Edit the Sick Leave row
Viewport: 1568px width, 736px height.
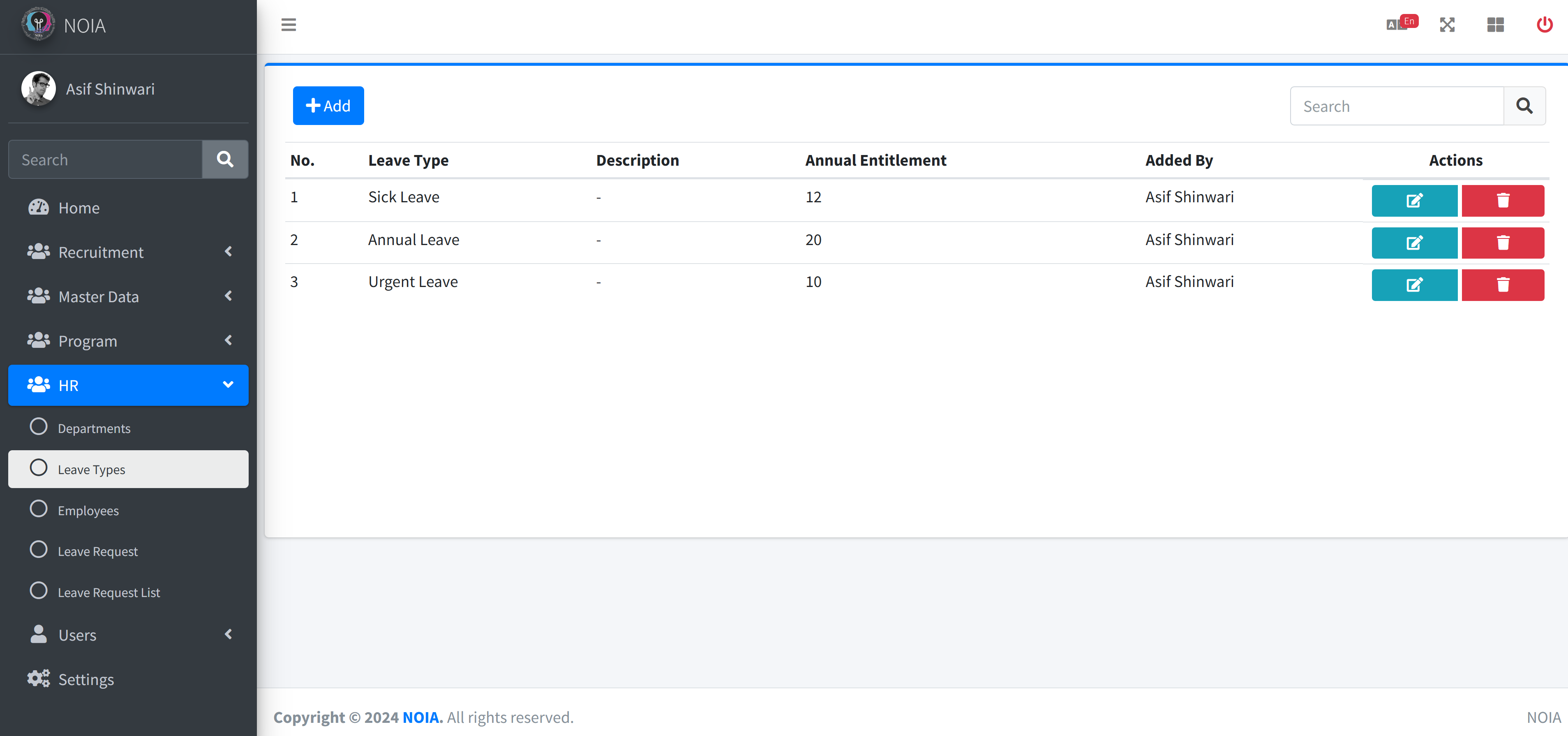coord(1414,200)
